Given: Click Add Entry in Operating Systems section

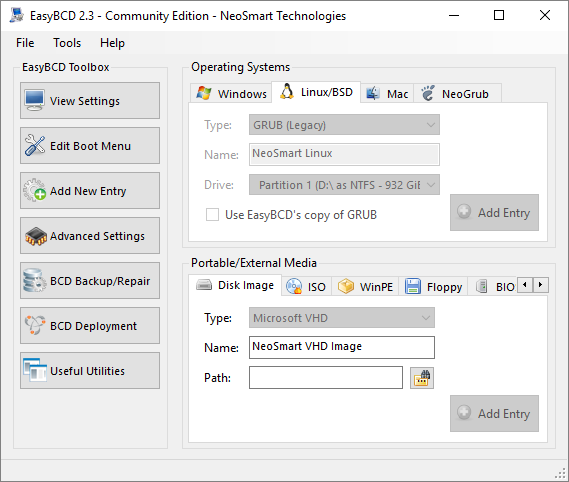Looking at the screenshot, I should [494, 212].
